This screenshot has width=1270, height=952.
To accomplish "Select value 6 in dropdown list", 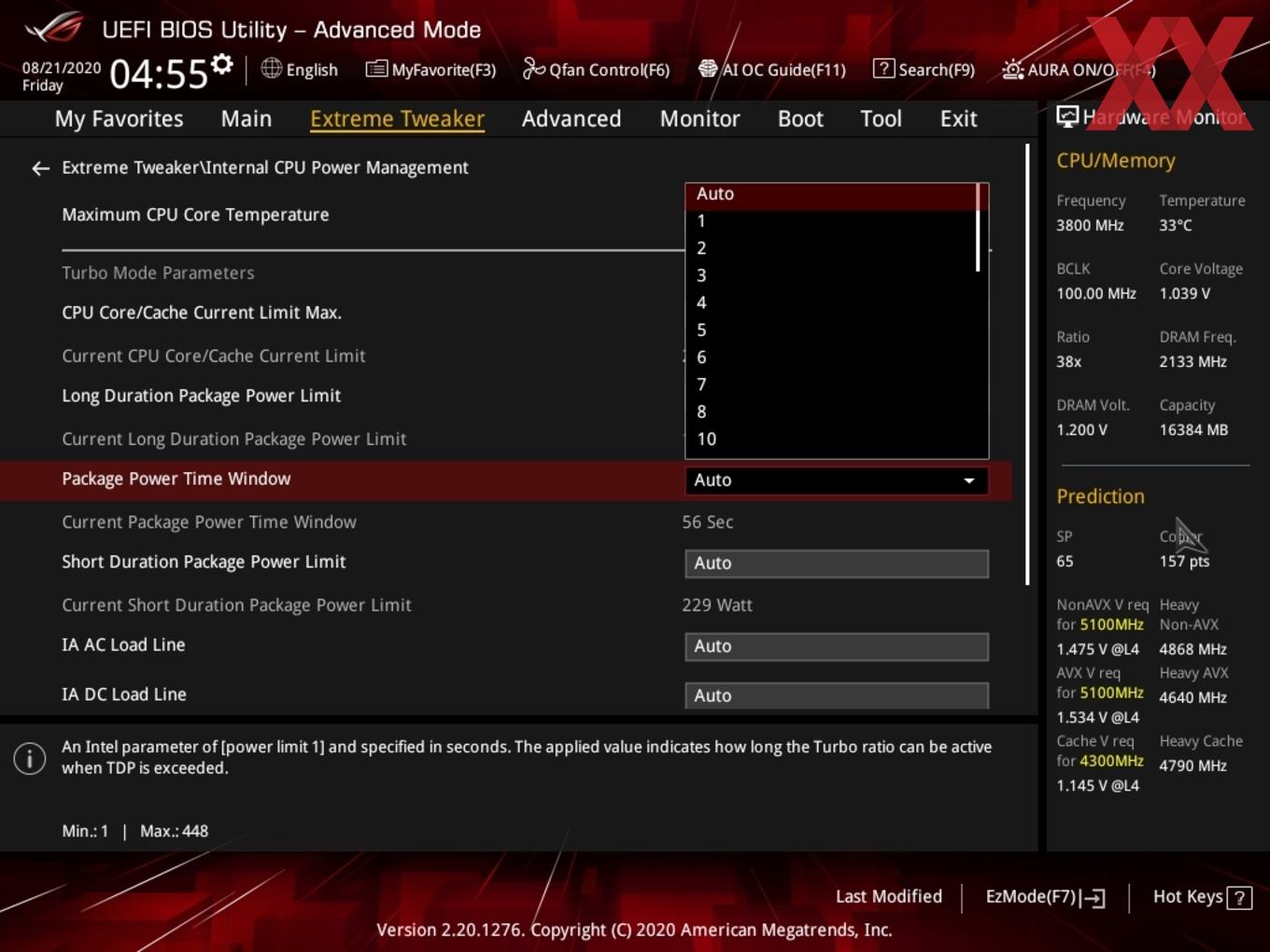I will tap(831, 357).
